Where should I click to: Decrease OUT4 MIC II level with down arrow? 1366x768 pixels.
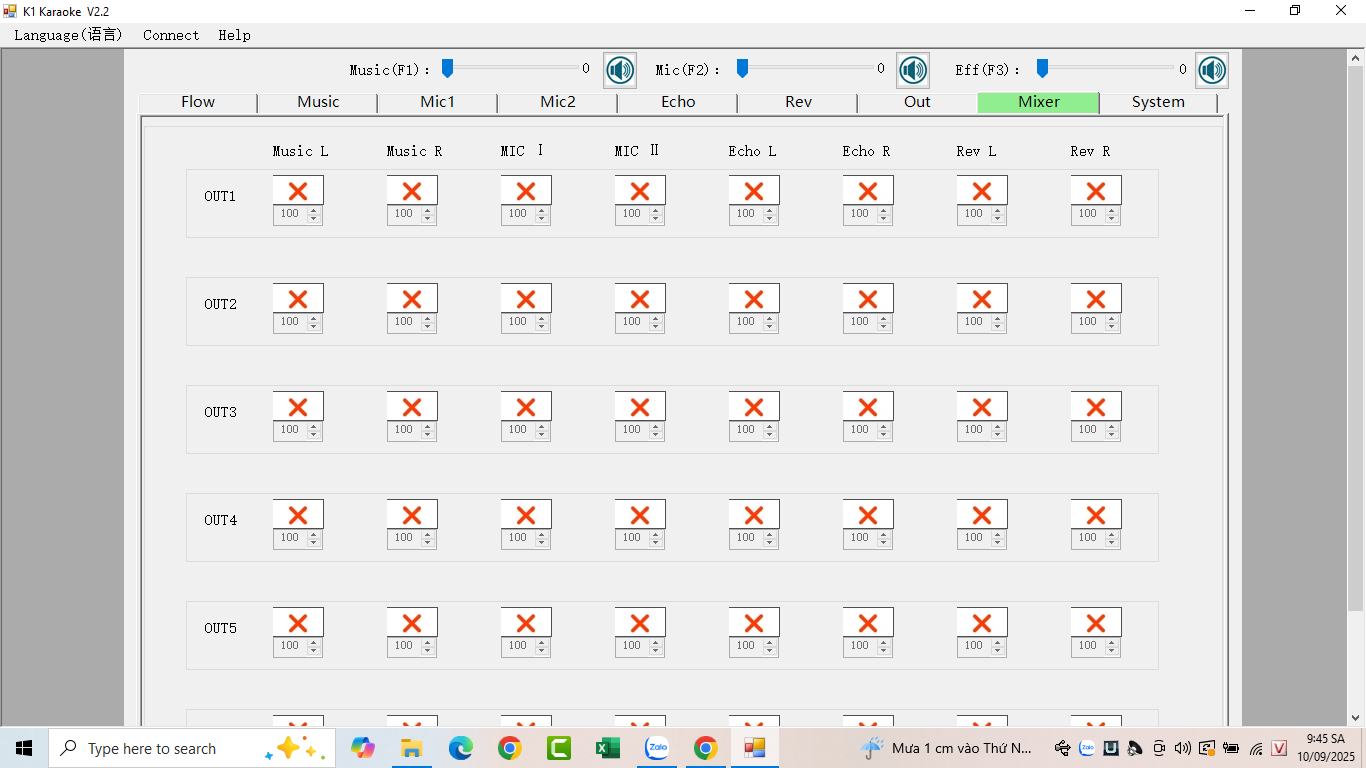coord(656,542)
